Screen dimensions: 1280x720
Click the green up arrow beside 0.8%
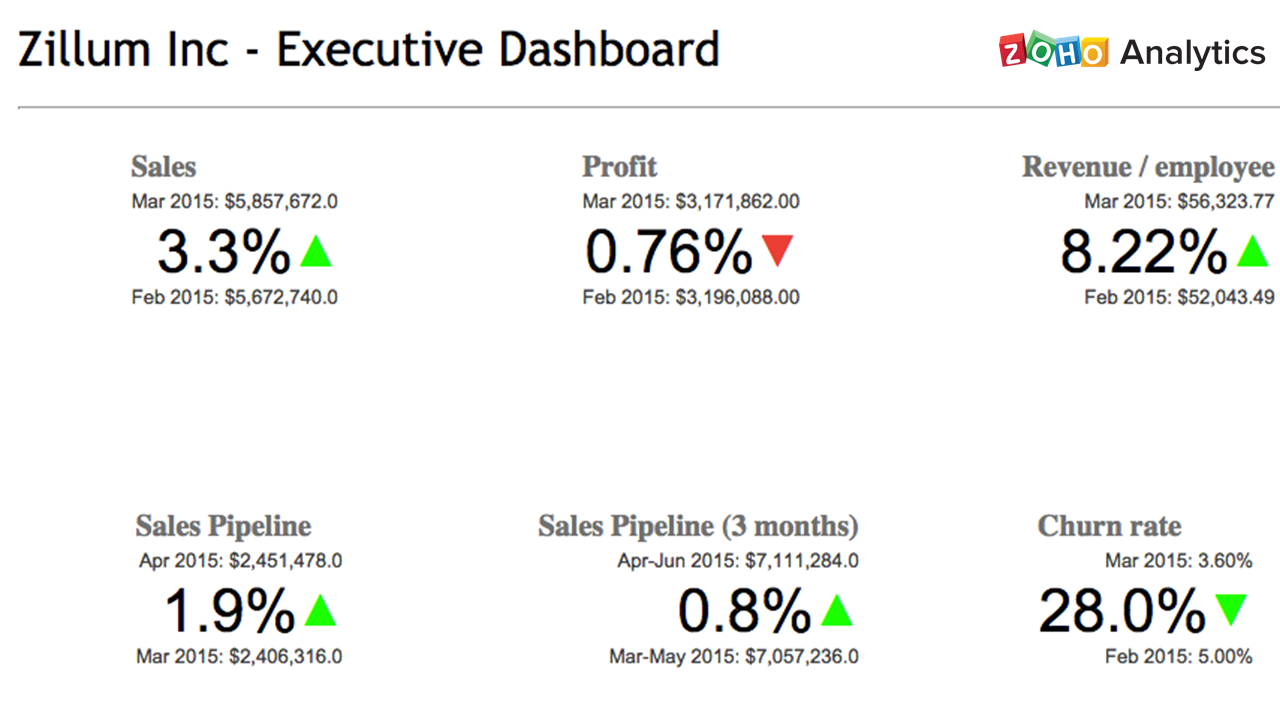(x=836, y=610)
